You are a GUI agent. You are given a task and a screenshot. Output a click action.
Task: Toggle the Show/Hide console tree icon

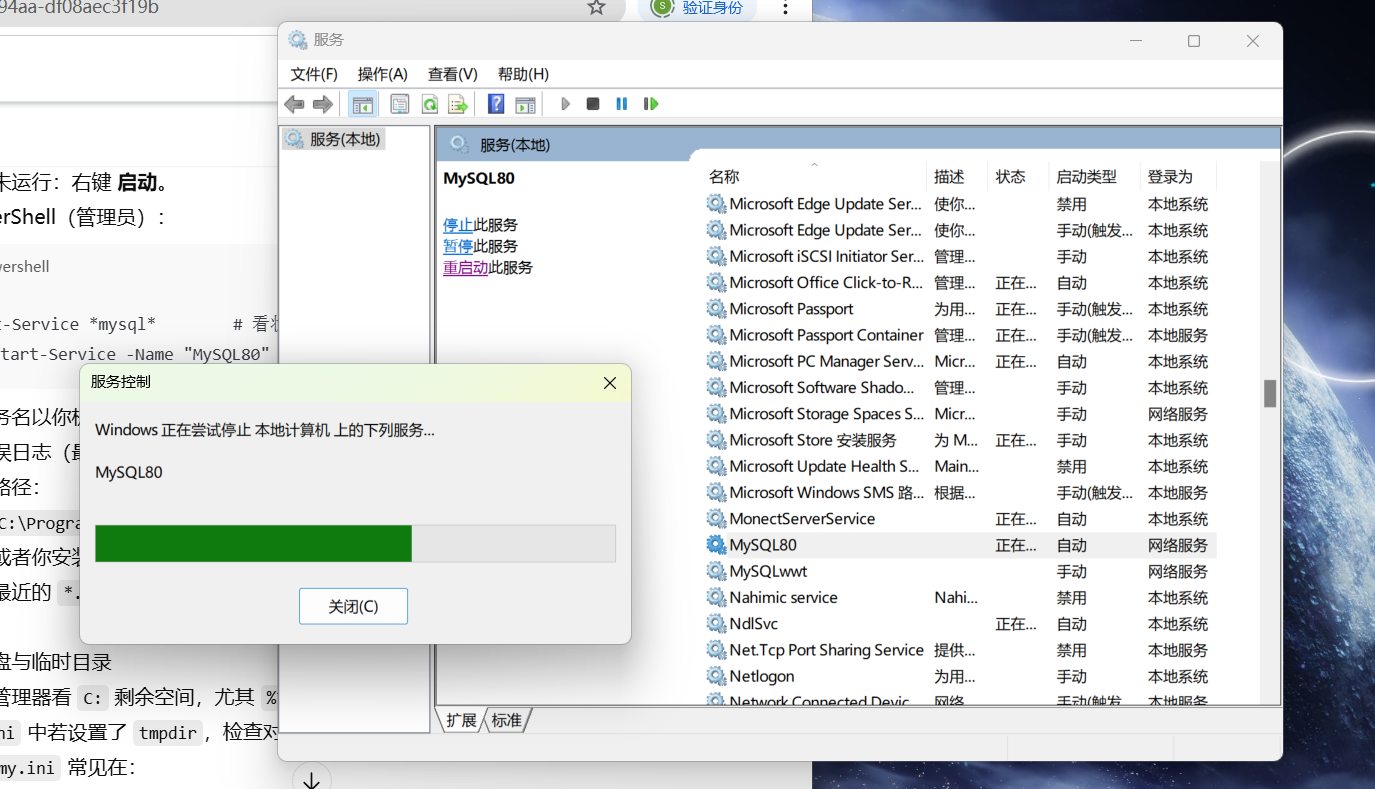(362, 103)
